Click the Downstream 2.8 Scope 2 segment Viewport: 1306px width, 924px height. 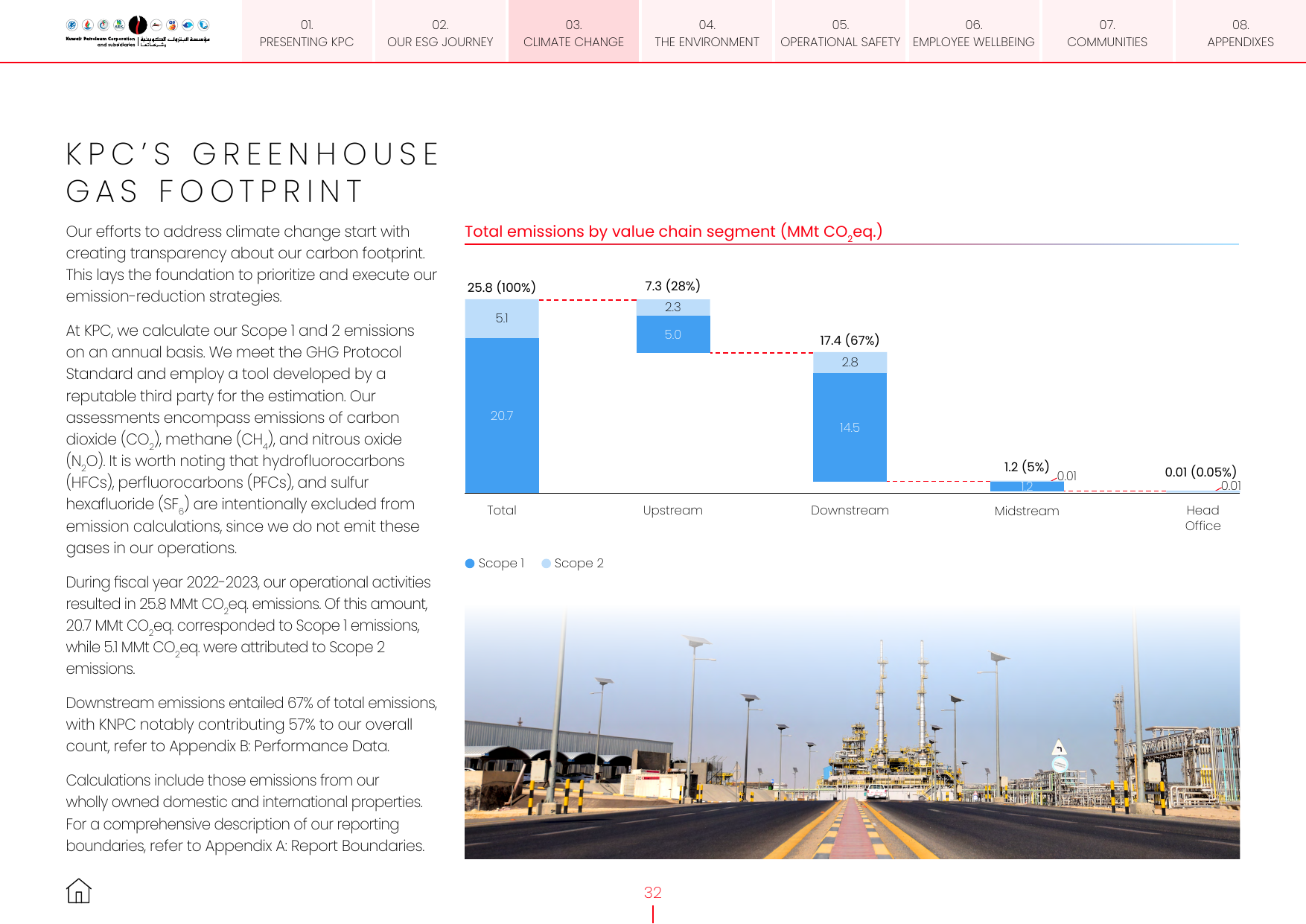(x=850, y=363)
